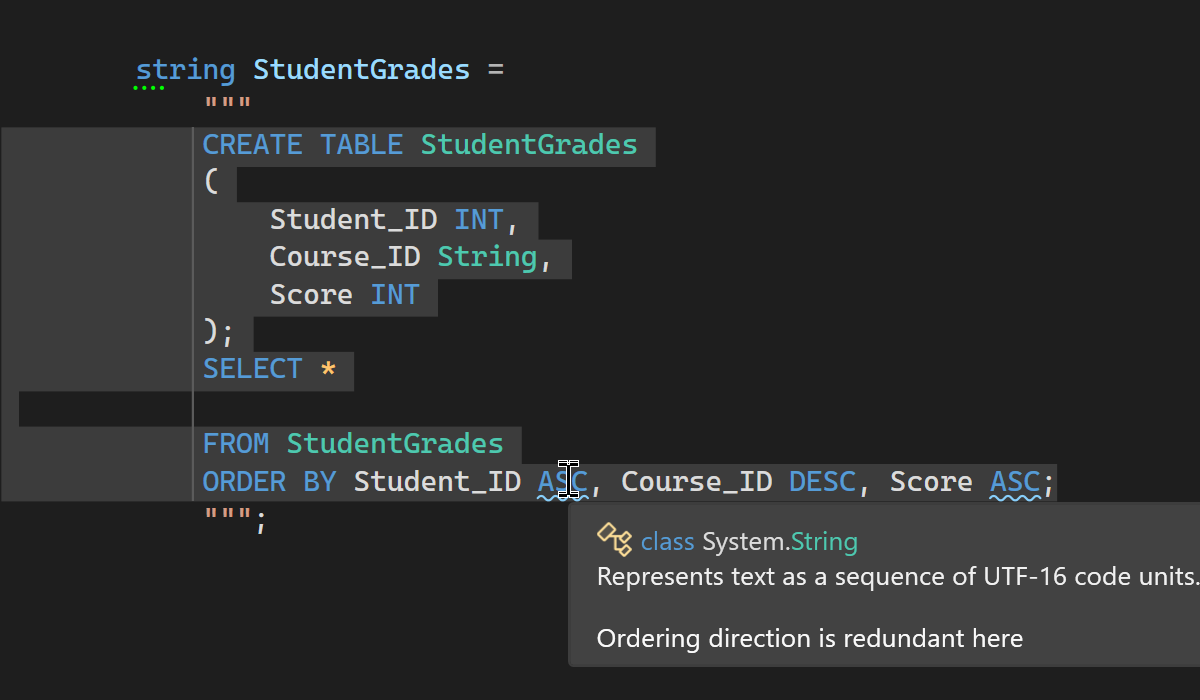Click the CREATE keyword
Viewport: 1200px width, 700px height.
pos(252,145)
